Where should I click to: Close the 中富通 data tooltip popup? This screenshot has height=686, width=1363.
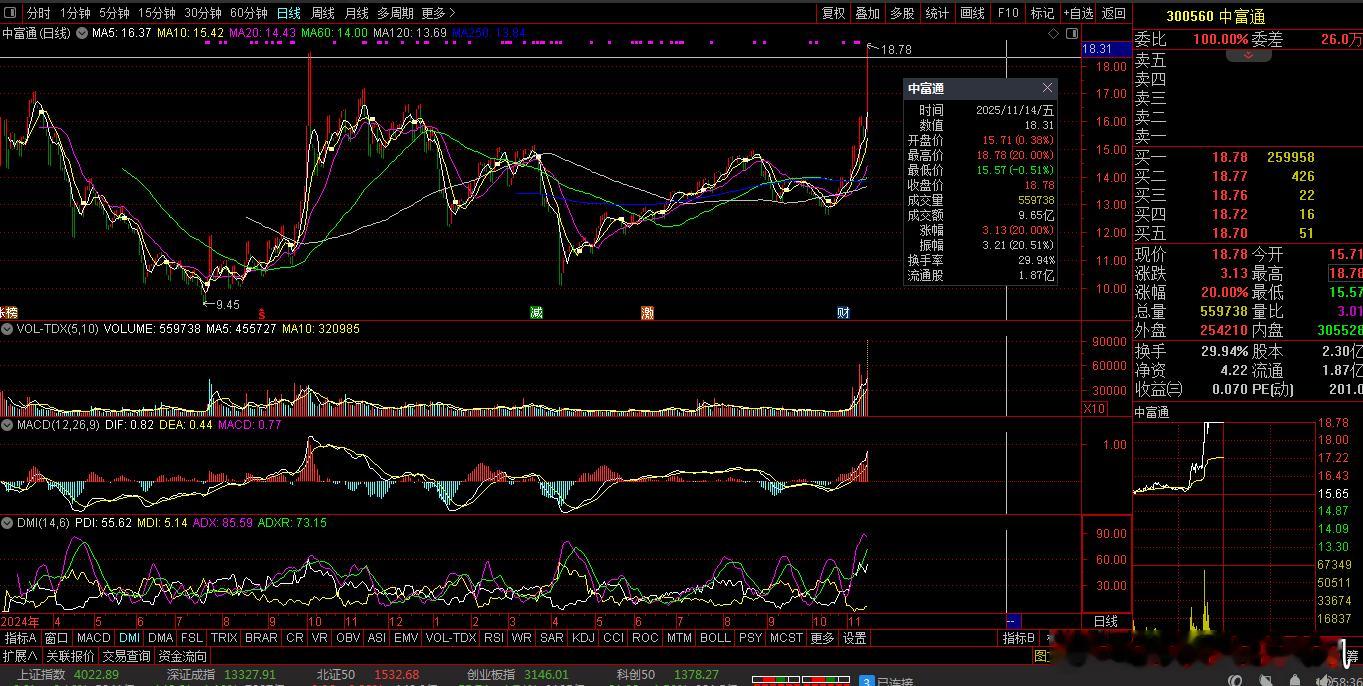pos(1047,88)
